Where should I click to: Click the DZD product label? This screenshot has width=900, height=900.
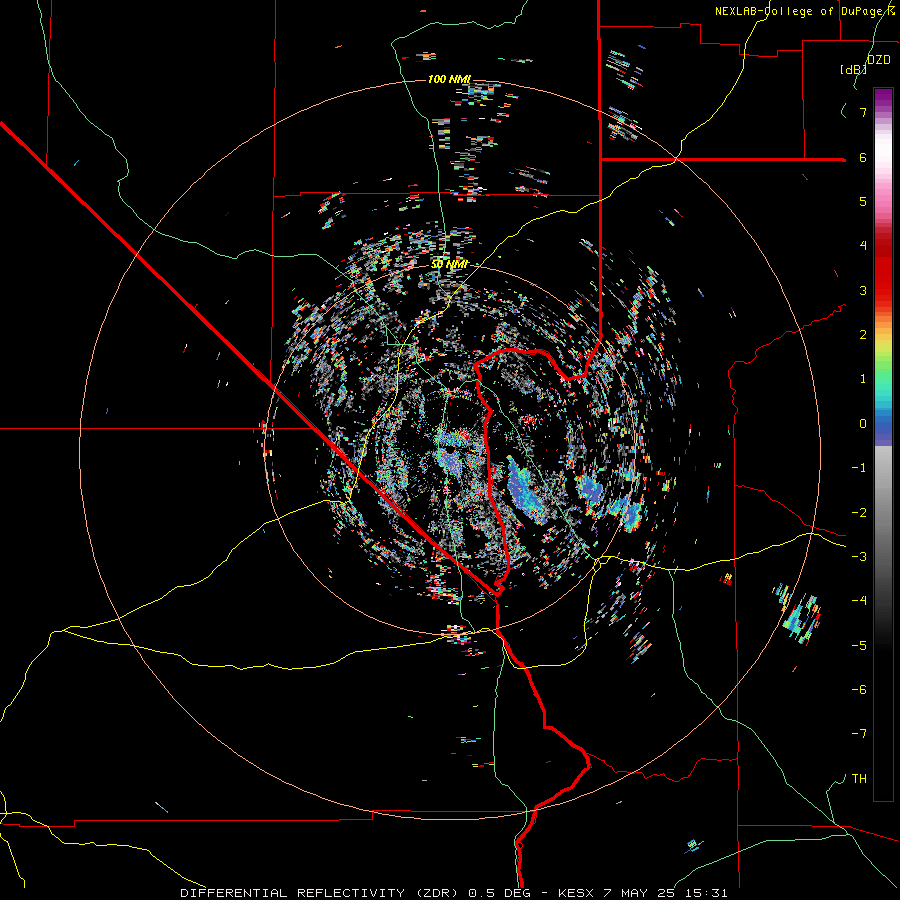point(878,60)
